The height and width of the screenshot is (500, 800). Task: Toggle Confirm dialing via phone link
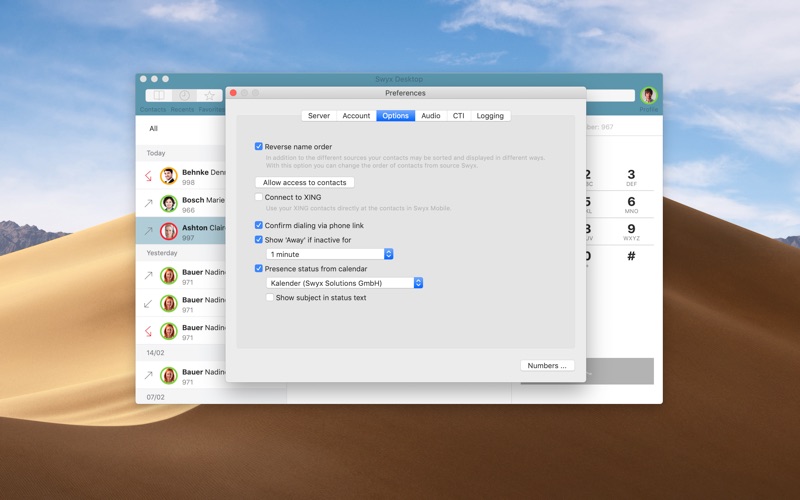coord(259,225)
